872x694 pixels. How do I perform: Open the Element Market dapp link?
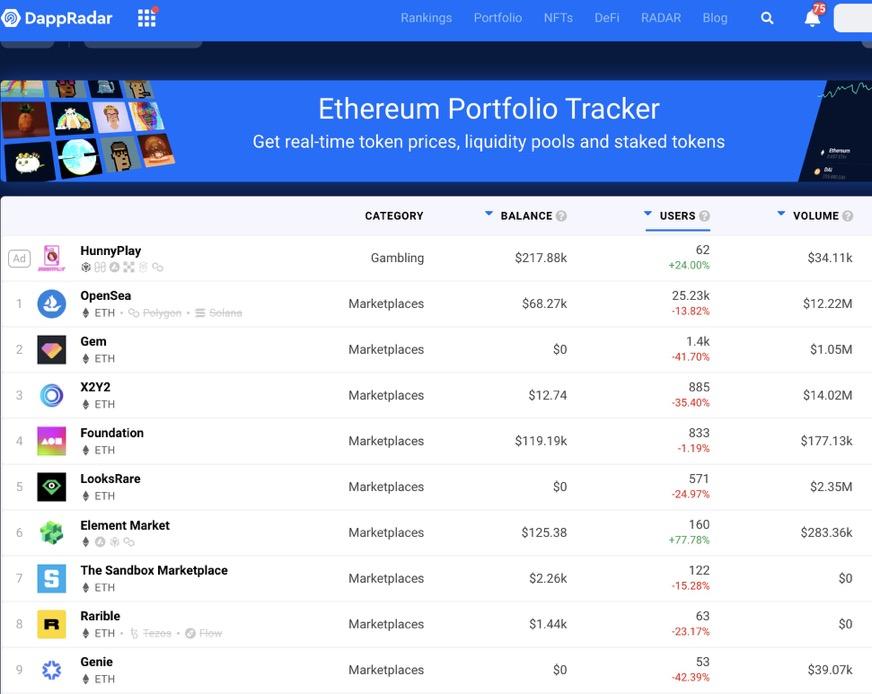(125, 525)
